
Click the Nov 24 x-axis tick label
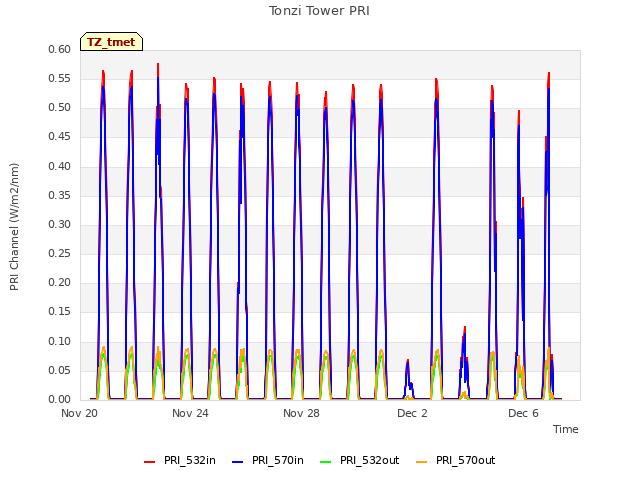[x=190, y=413]
